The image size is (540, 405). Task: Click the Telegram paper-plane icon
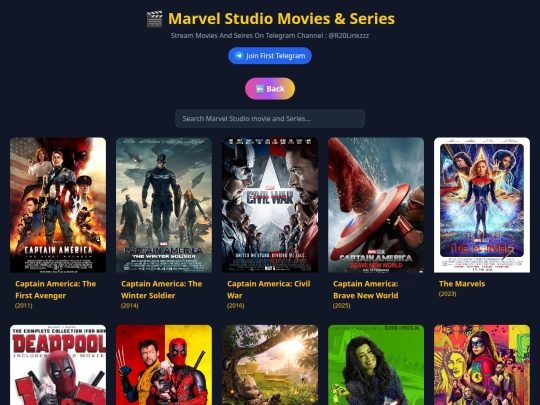coord(239,56)
